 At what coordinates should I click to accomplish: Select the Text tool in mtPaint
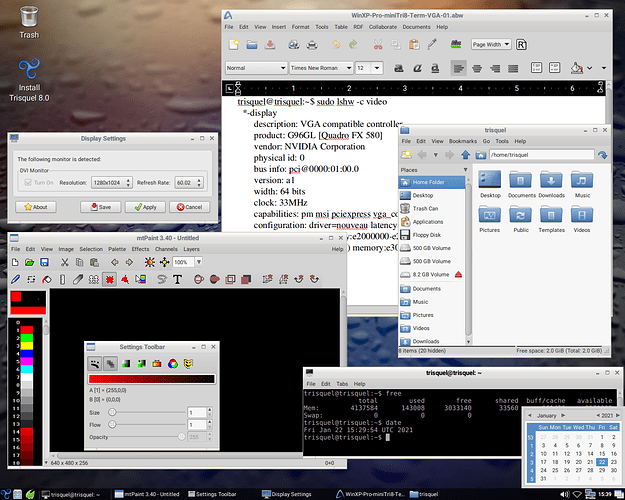pos(177,280)
